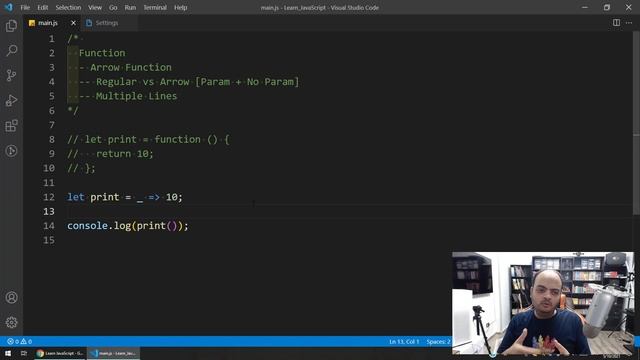
Task: Click 'Regular vs Arrow' comment text
Action: (x=144, y=82)
